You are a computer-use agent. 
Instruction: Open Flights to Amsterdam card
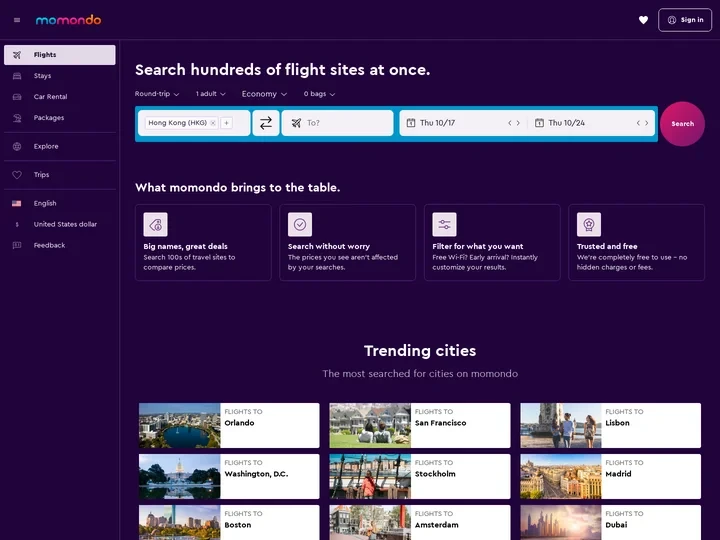[x=420, y=523]
